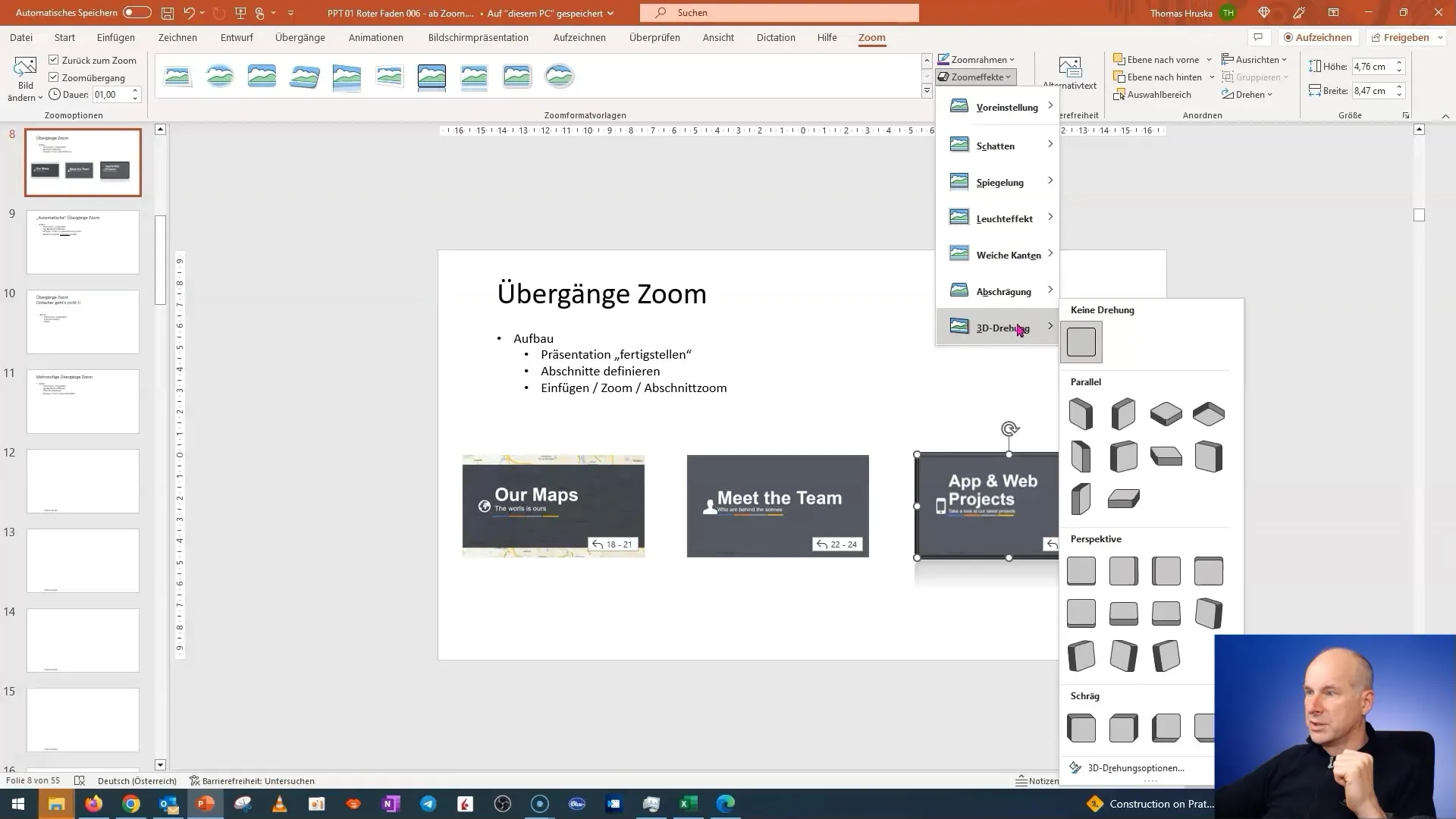Click the Zoom ribbon tab
Viewport: 1456px width, 819px height.
(872, 37)
